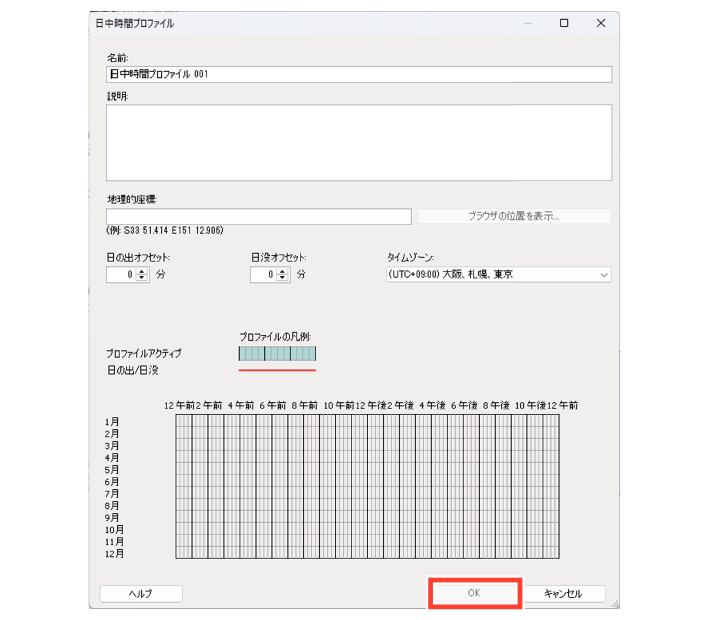Click the 1月 row in the time grid
The height and width of the screenshot is (620, 708).
(366, 421)
